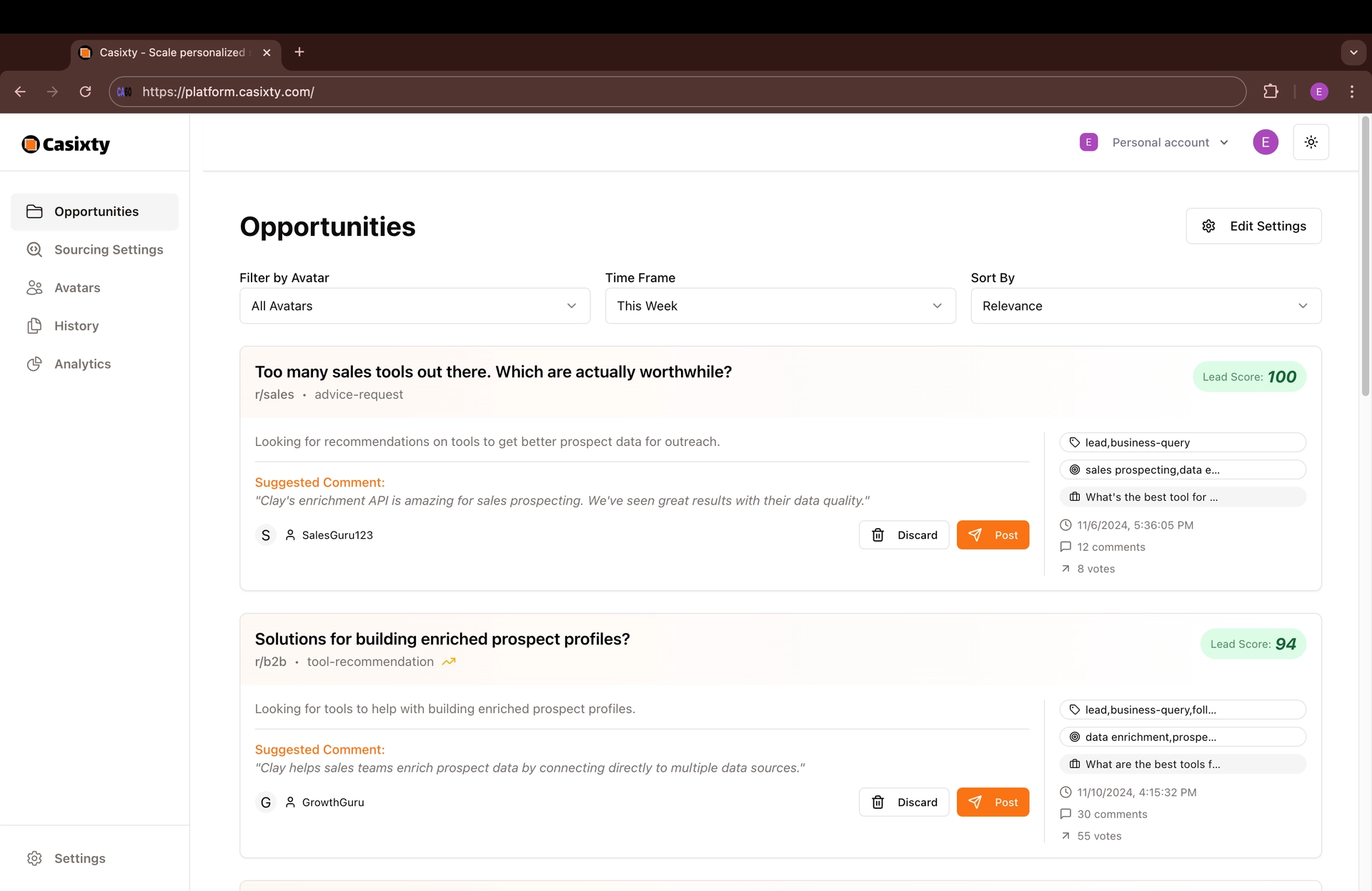Open Chrome three-dot menu
The image size is (1372, 891).
(1352, 91)
